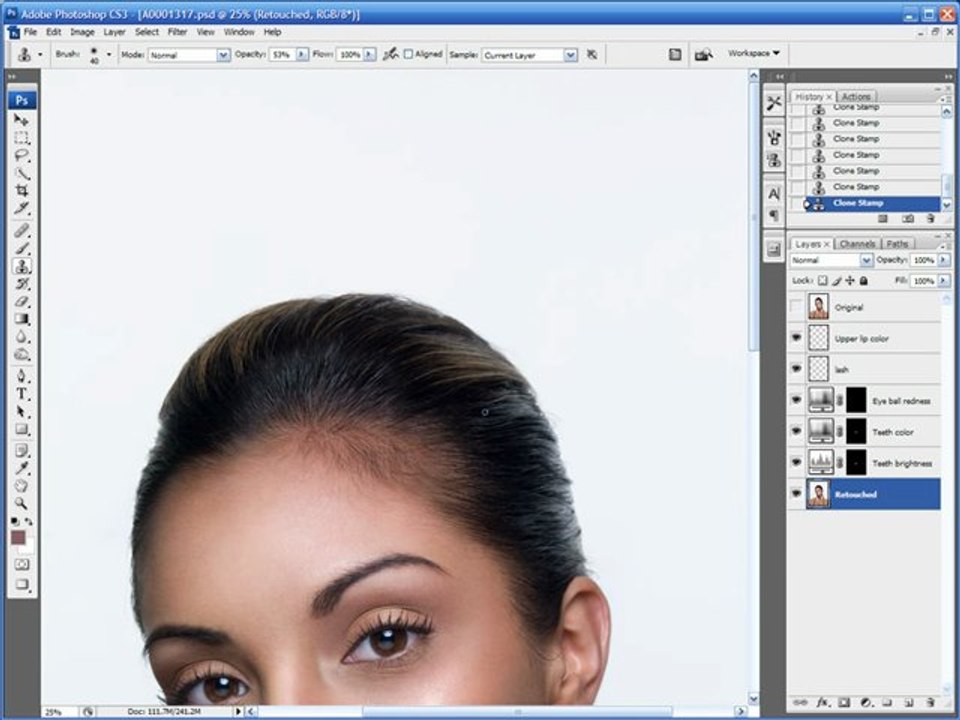Open the File menu

point(30,32)
